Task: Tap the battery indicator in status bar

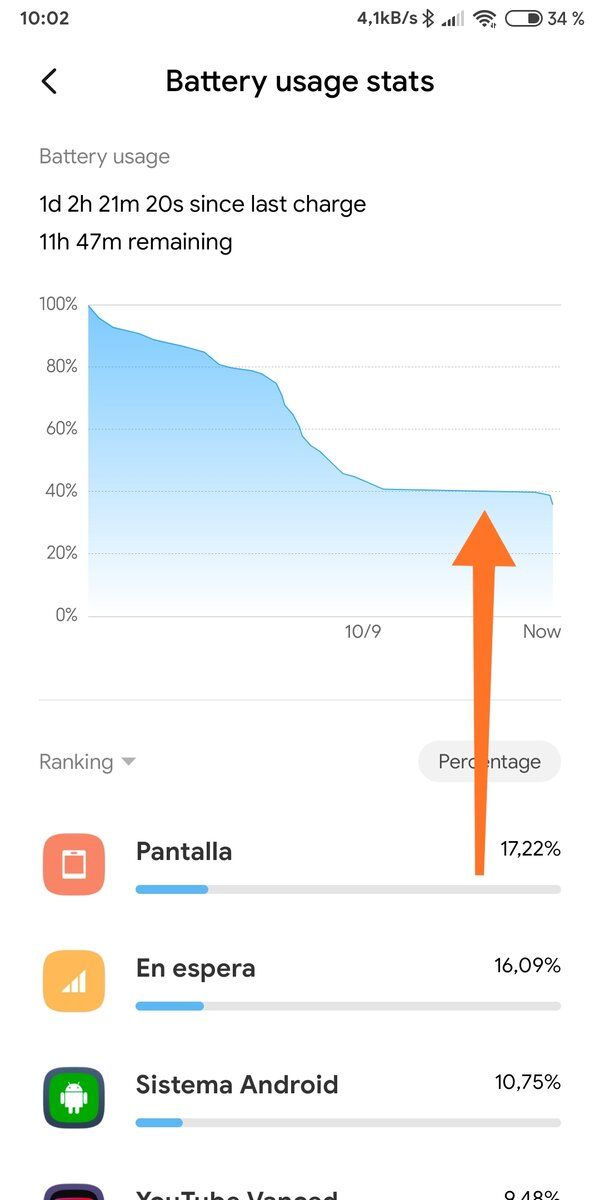Action: click(x=524, y=18)
